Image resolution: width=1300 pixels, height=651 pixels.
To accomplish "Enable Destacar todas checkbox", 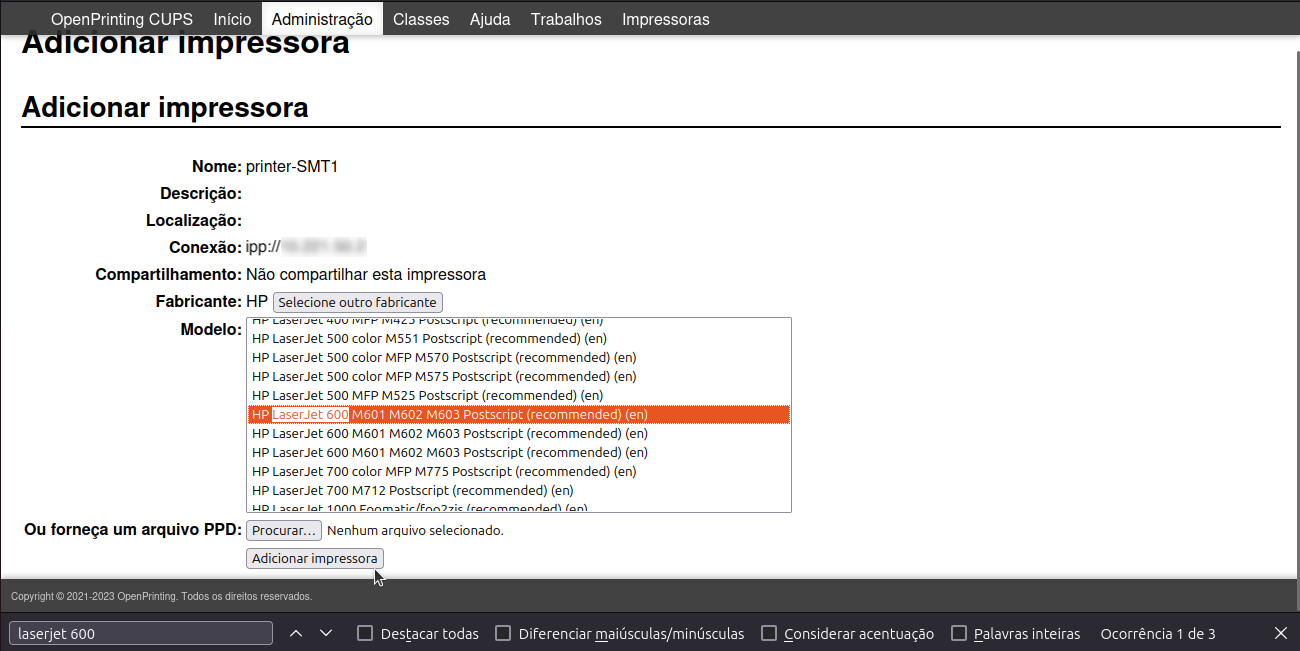I will pyautogui.click(x=365, y=633).
